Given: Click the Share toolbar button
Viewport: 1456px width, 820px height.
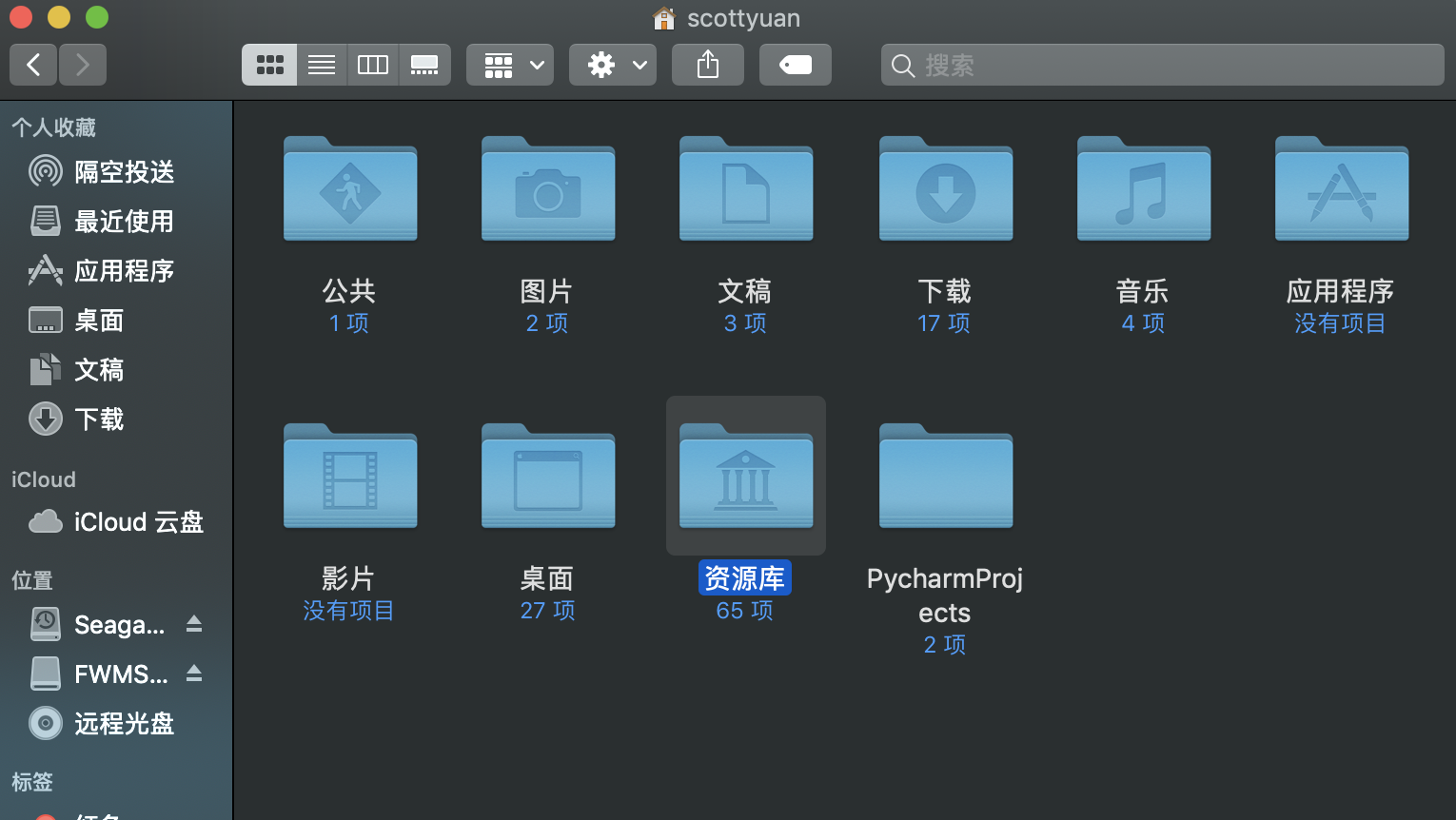Looking at the screenshot, I should pyautogui.click(x=708, y=65).
